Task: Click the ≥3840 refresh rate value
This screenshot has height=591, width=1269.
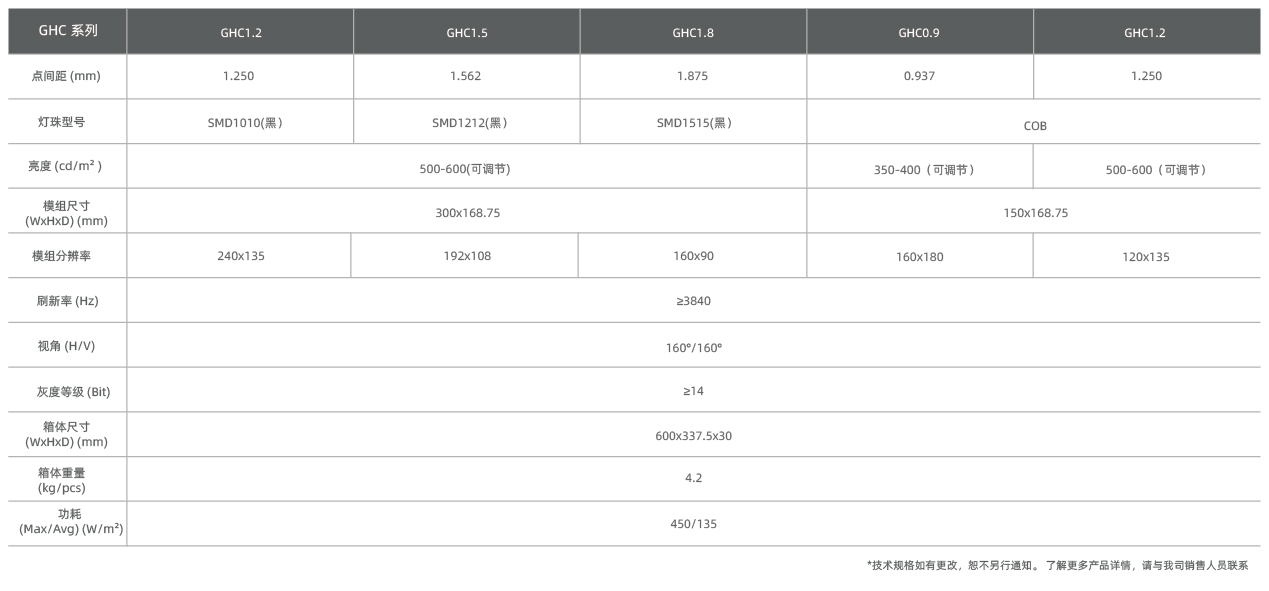Action: click(x=693, y=300)
